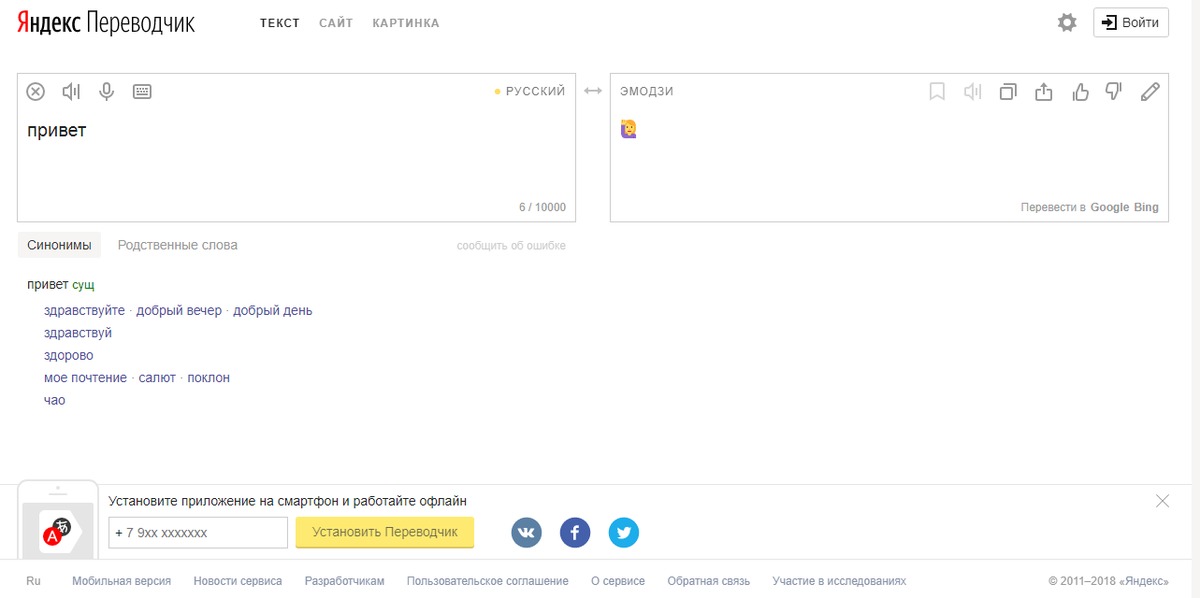This screenshot has width=1200, height=598.
Task: Go to Яндекс Переводчик home logo
Action: 106,22
